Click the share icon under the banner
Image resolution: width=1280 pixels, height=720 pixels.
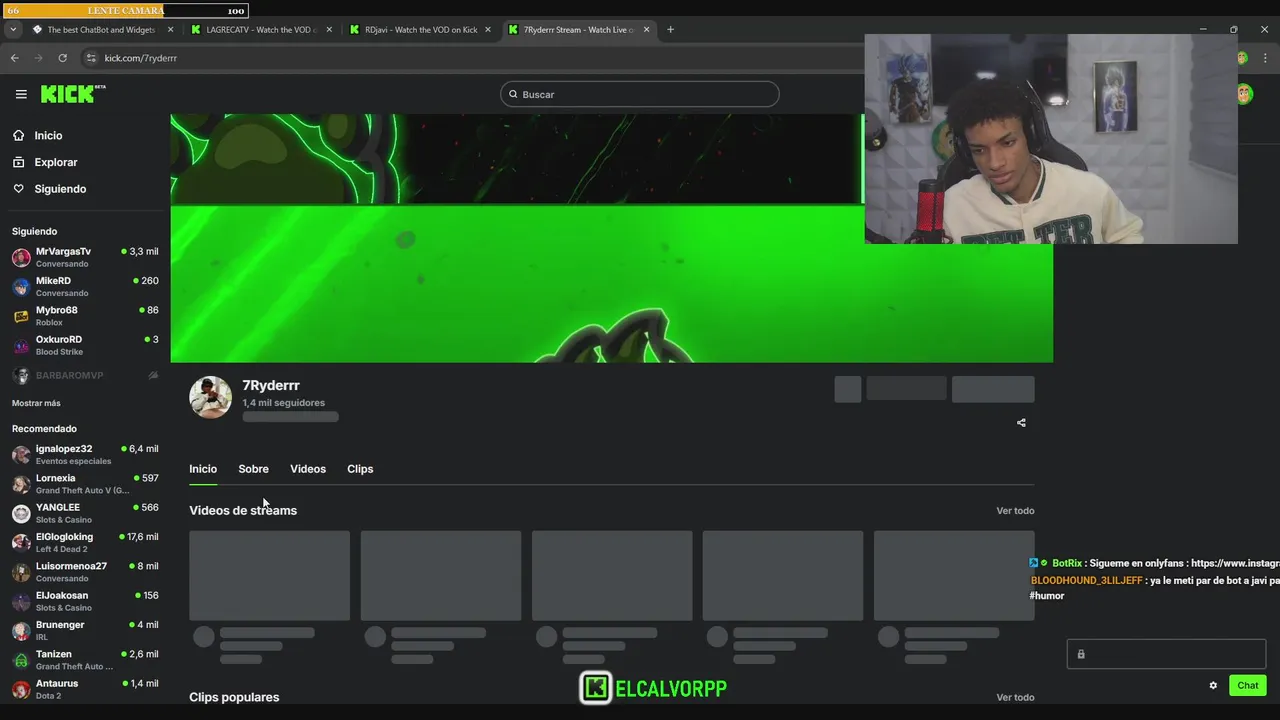1021,422
